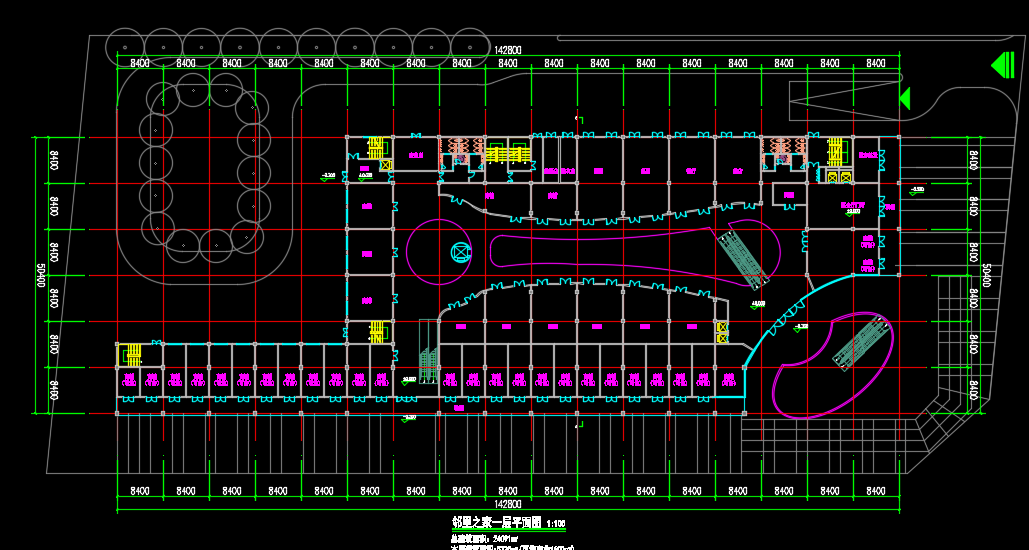Select the small solid green triangle entrance marker
This screenshot has height=550, width=1029.
pyautogui.click(x=905, y=98)
